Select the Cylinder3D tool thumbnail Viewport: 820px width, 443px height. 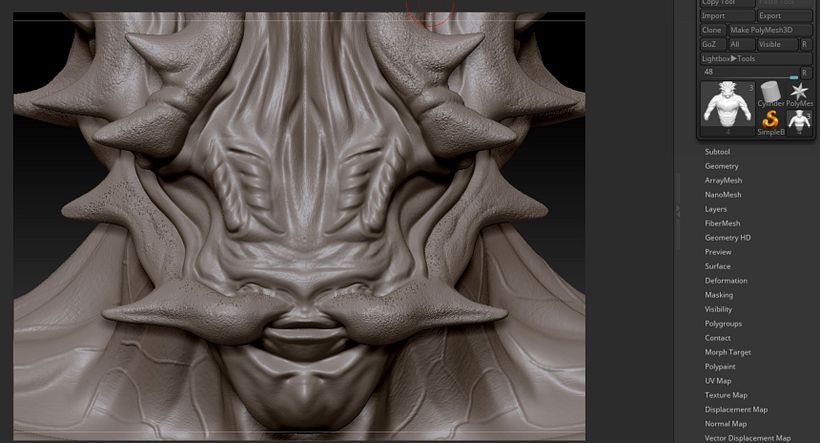pos(770,92)
